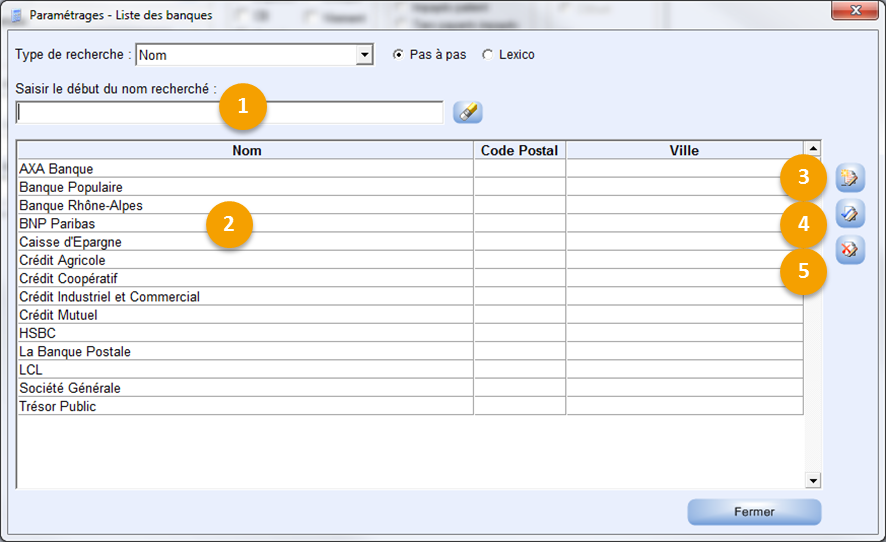Click the eraser icon to clear search

(467, 112)
